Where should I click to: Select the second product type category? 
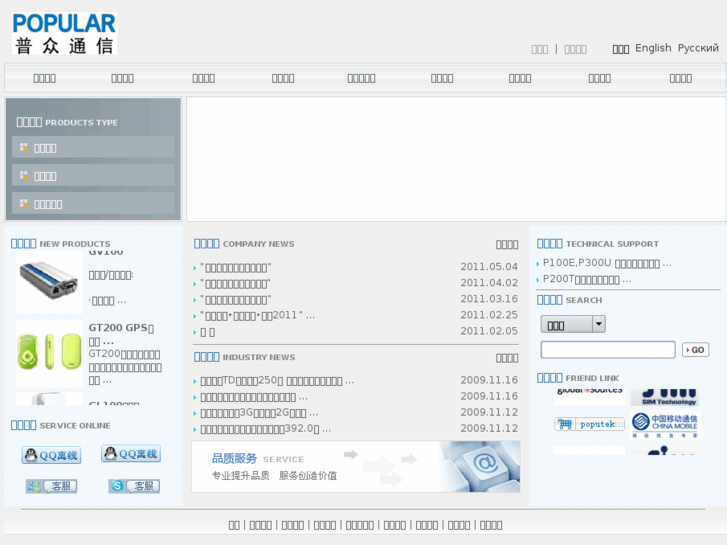[93, 176]
